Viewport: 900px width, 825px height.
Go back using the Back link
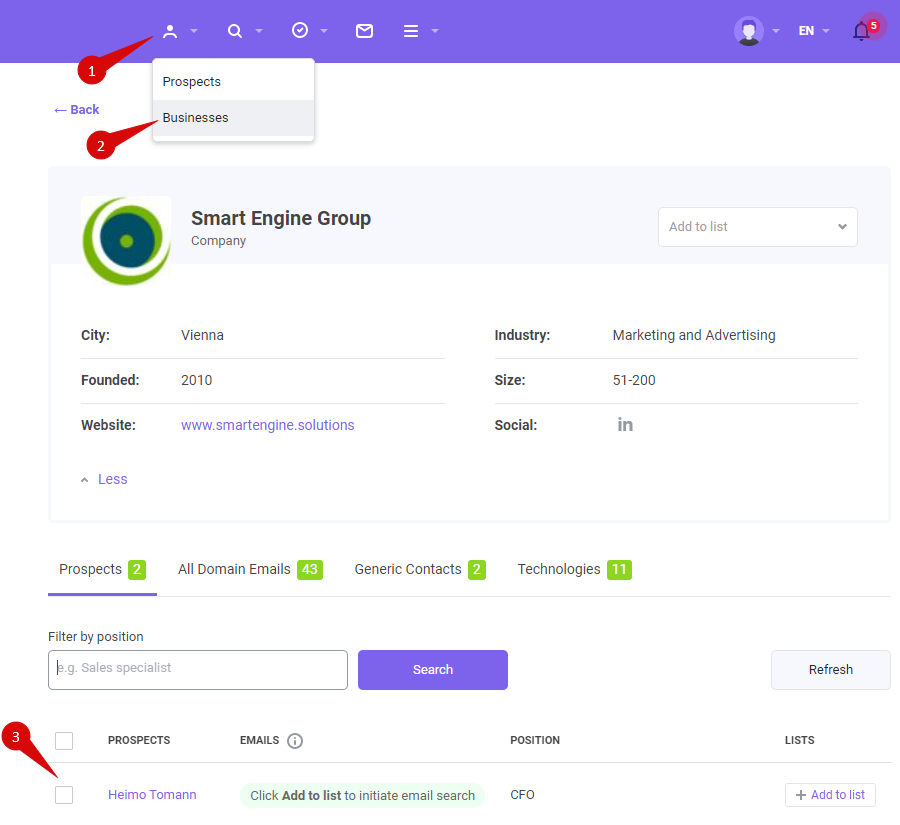point(76,110)
